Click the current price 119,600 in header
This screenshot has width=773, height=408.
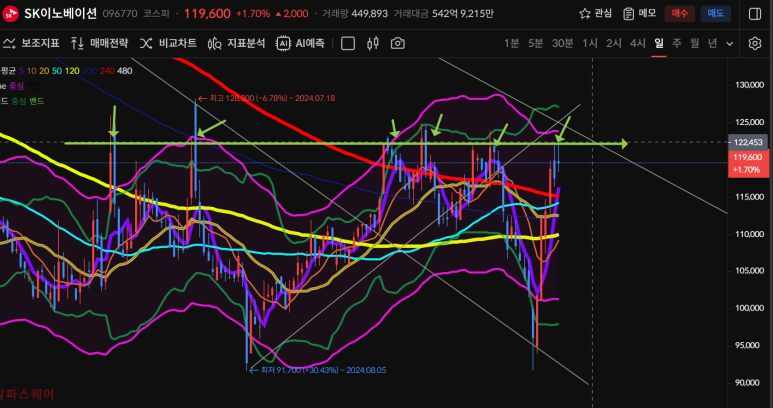(207, 14)
